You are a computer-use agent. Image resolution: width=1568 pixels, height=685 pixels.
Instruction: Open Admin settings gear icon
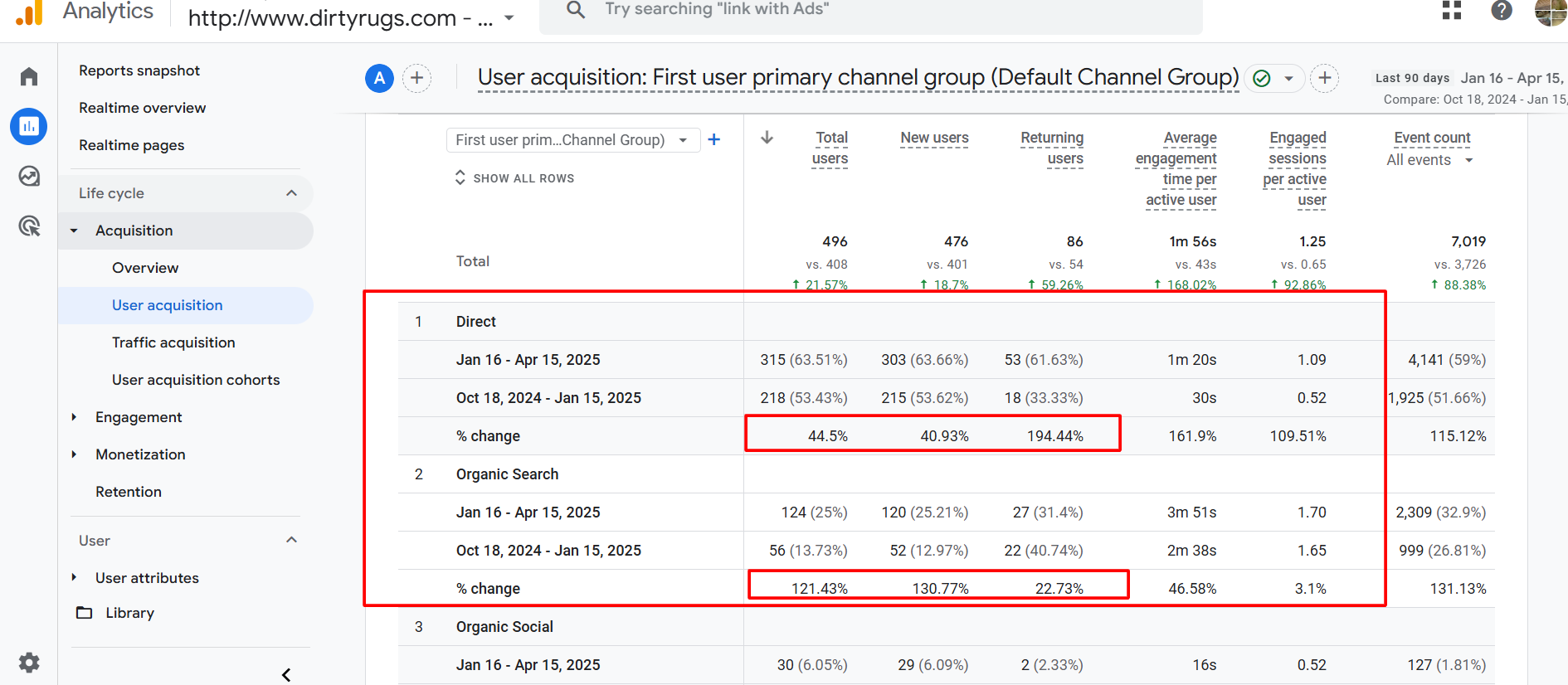point(29,663)
